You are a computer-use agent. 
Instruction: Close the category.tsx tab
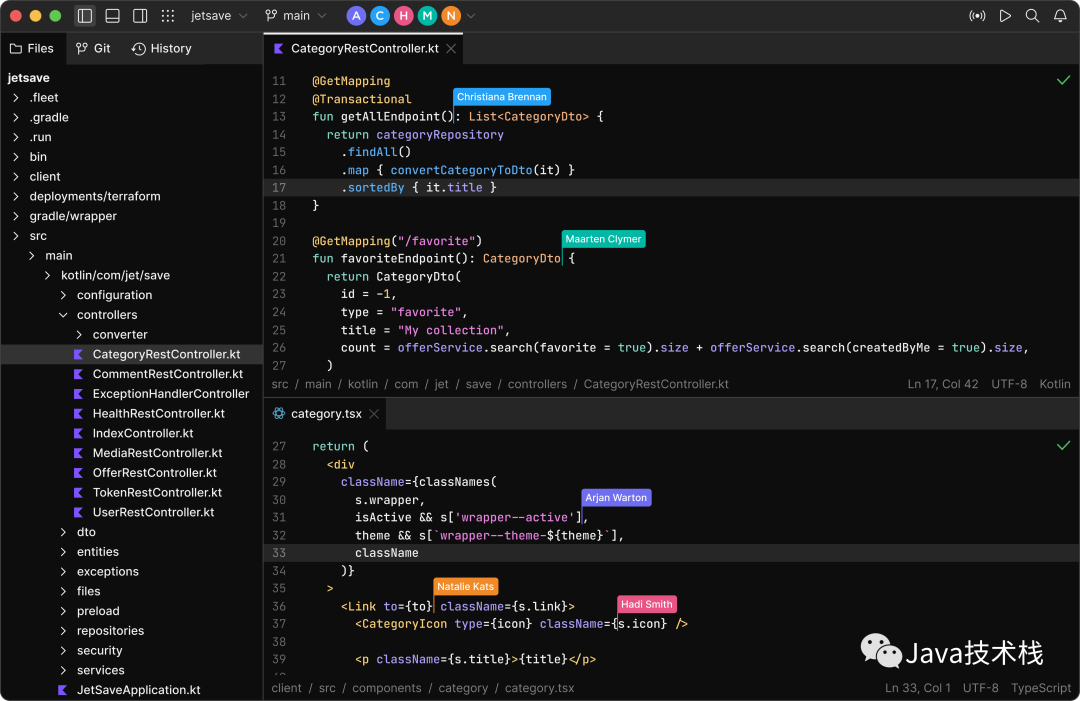(374, 414)
